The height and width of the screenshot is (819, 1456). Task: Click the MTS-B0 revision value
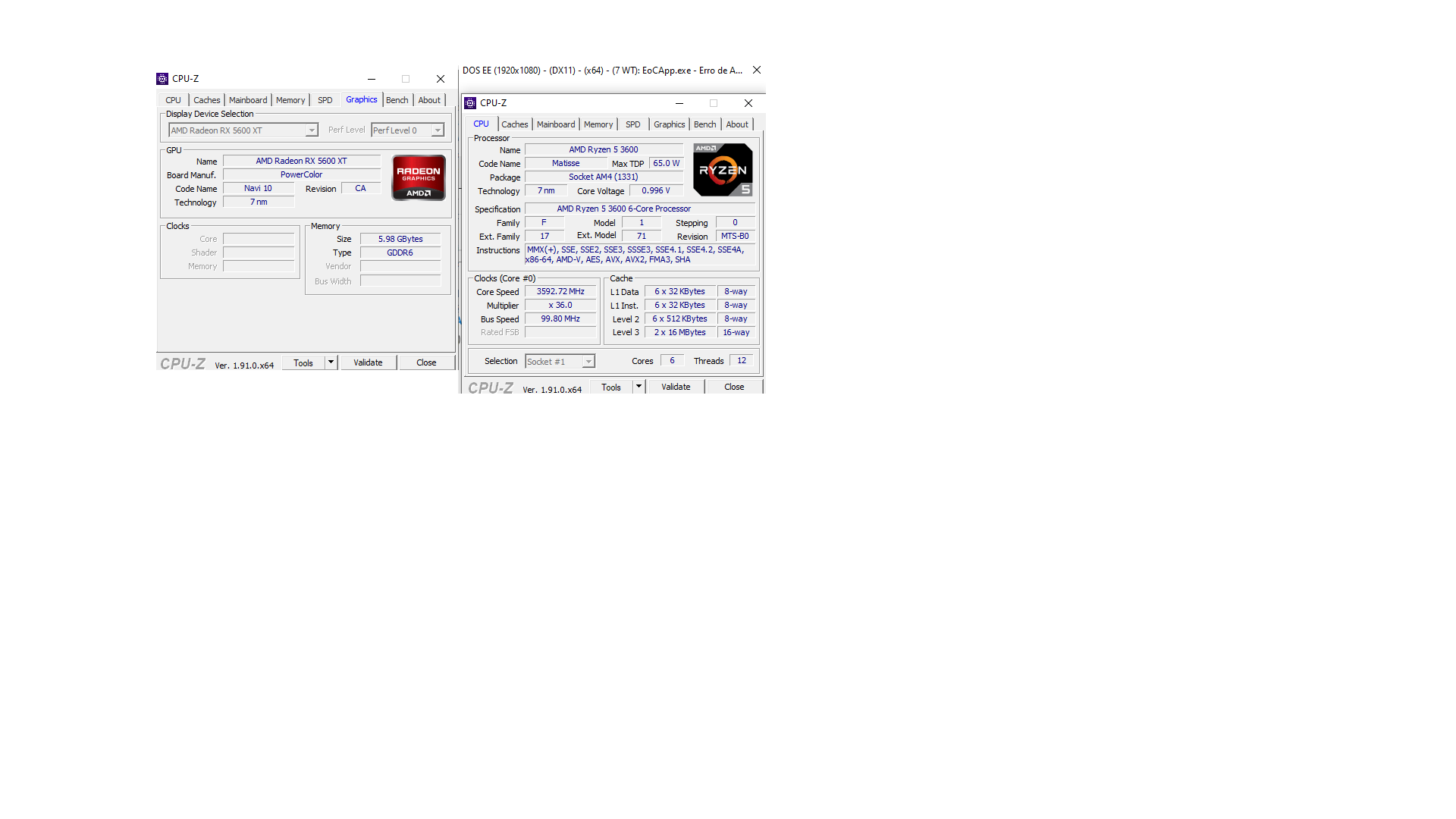click(x=736, y=236)
